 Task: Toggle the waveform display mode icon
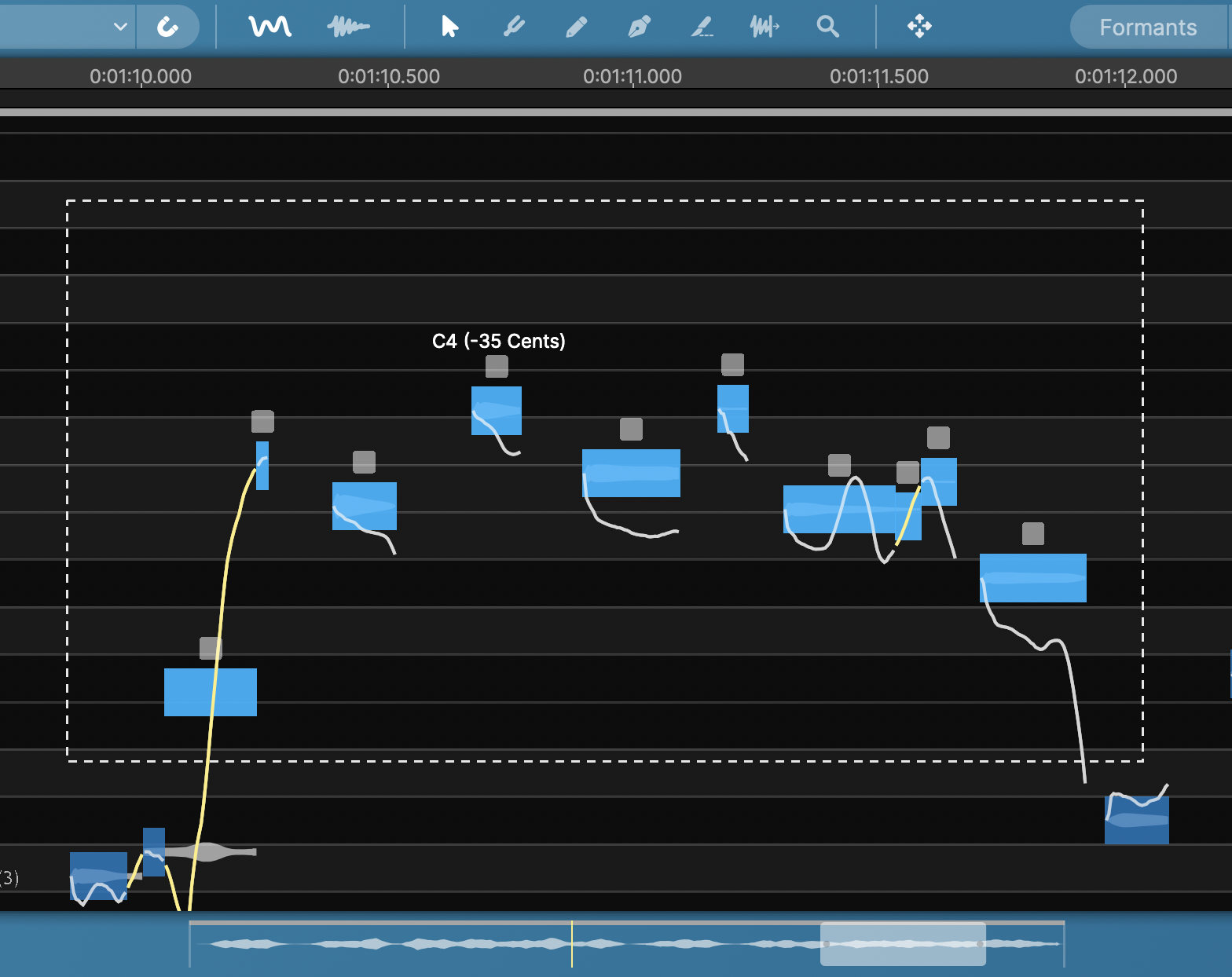pyautogui.click(x=348, y=27)
